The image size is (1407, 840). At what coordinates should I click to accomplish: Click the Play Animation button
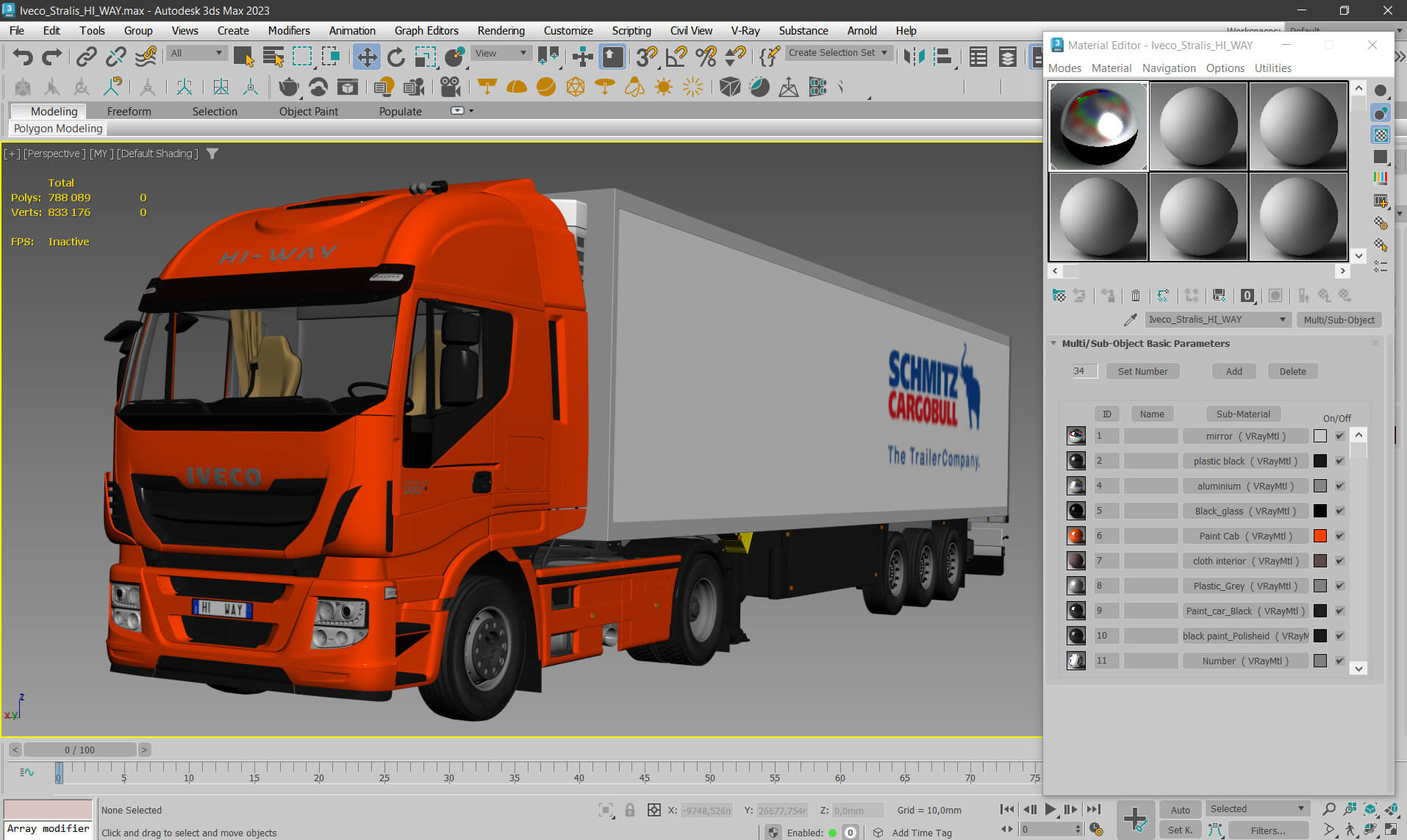pyautogui.click(x=1050, y=809)
